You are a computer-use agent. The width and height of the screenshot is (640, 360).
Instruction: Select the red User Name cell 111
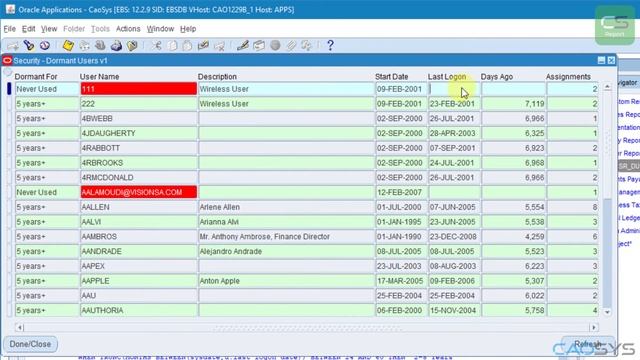point(138,89)
